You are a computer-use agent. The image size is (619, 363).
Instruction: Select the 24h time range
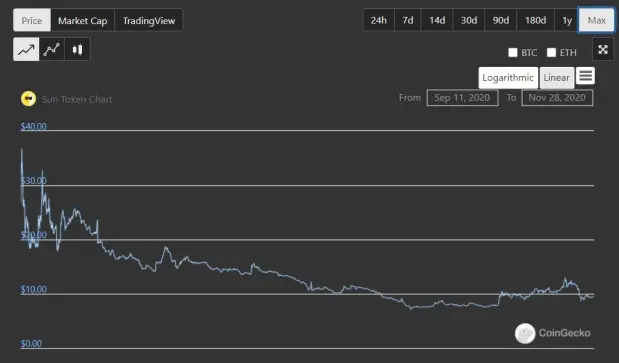pyautogui.click(x=379, y=20)
